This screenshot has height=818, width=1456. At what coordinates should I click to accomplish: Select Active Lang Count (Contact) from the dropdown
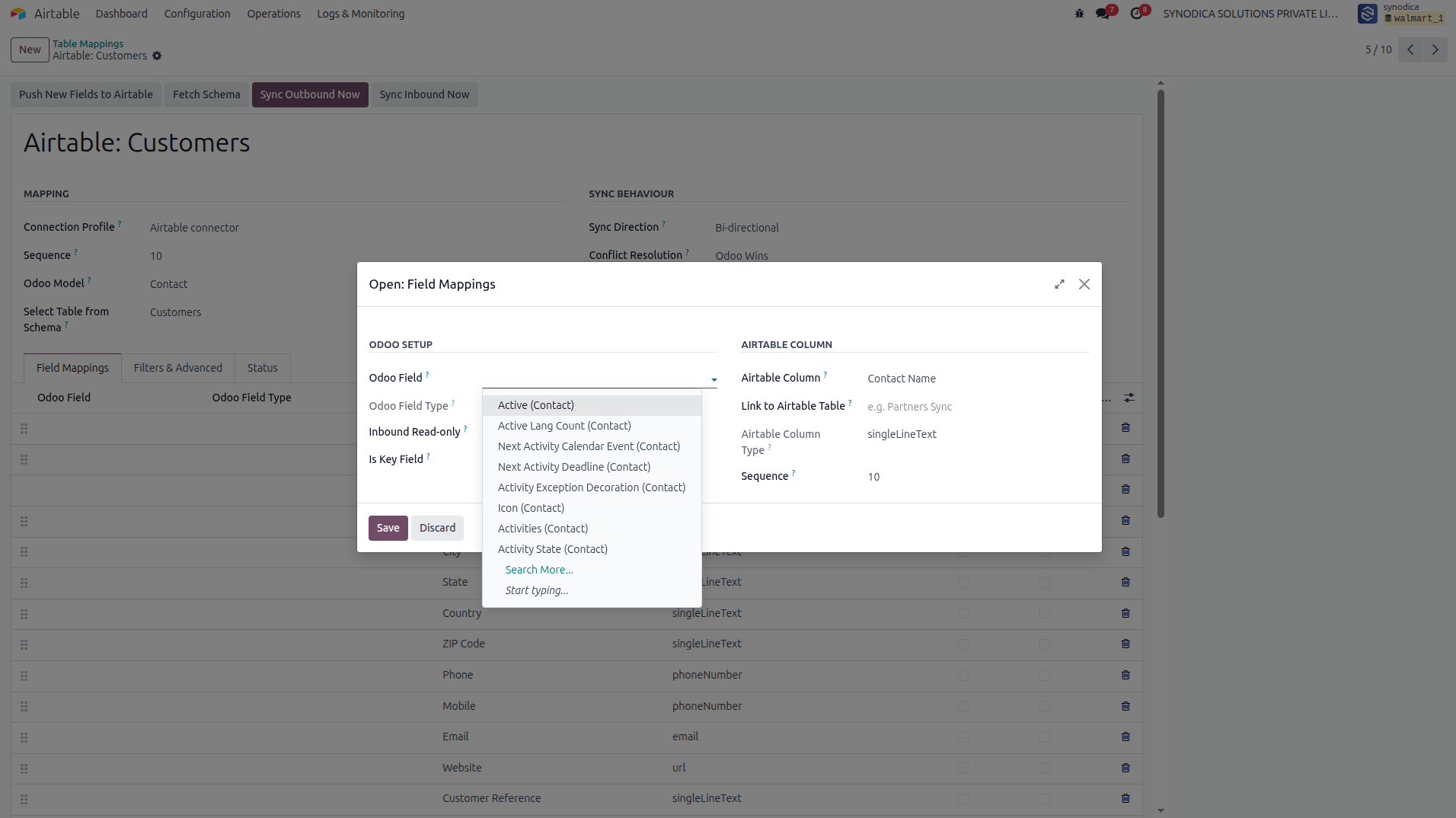click(x=564, y=426)
